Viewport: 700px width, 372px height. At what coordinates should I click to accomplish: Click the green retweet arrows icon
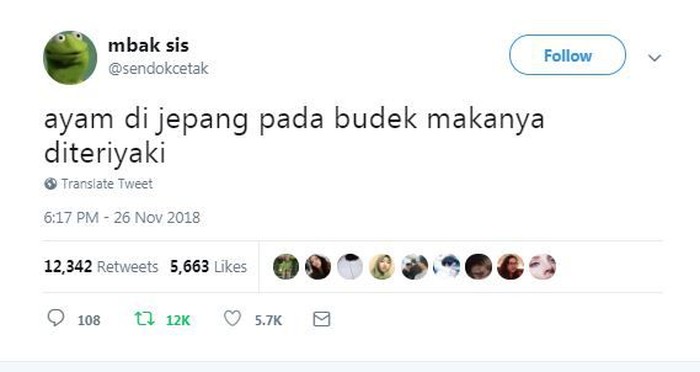coord(145,319)
